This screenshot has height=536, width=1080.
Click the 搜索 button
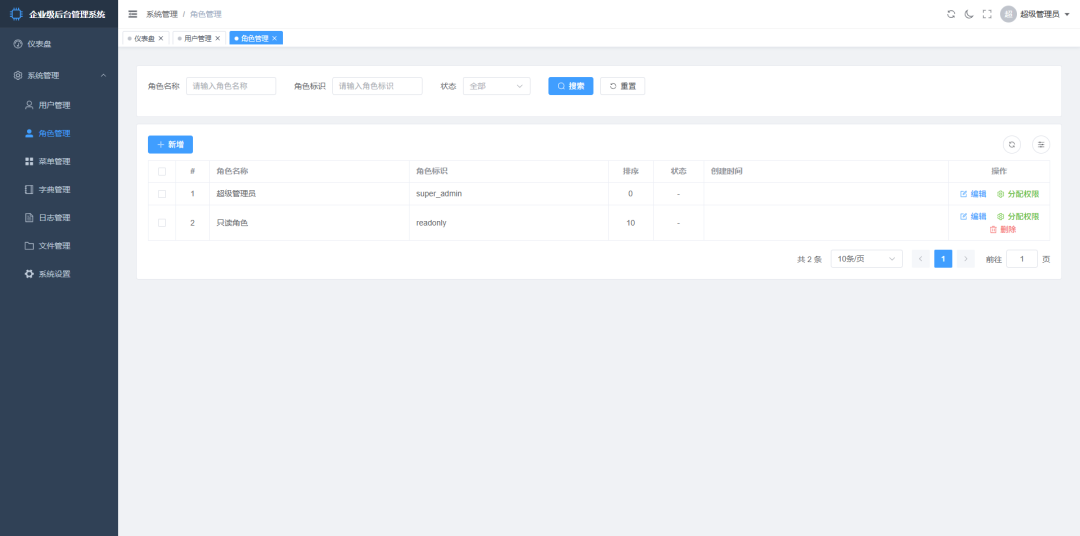[x=570, y=86]
